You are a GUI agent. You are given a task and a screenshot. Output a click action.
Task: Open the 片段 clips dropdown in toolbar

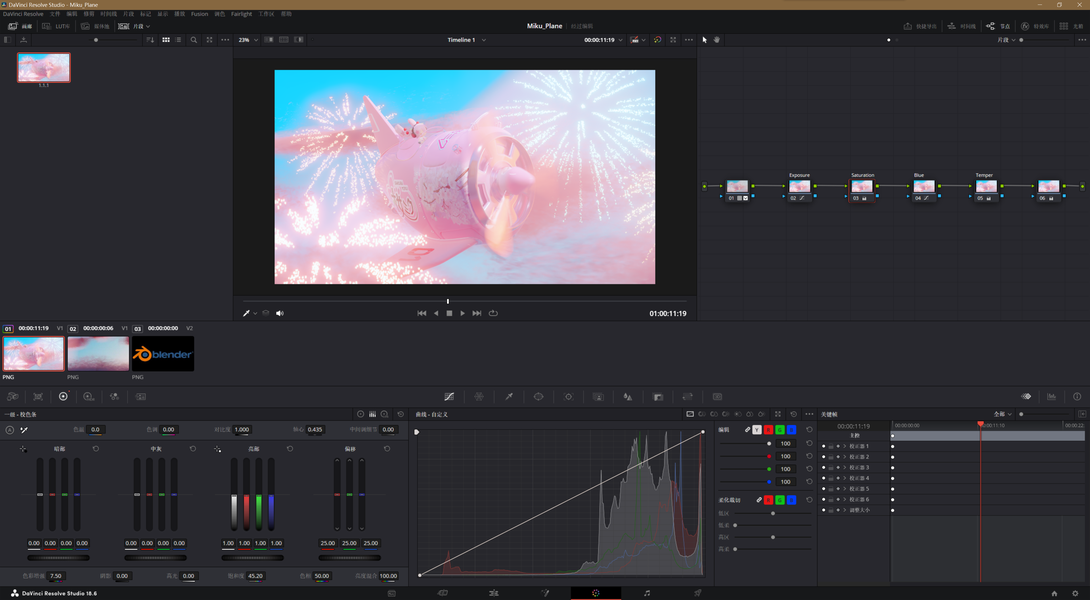click(x=135, y=26)
